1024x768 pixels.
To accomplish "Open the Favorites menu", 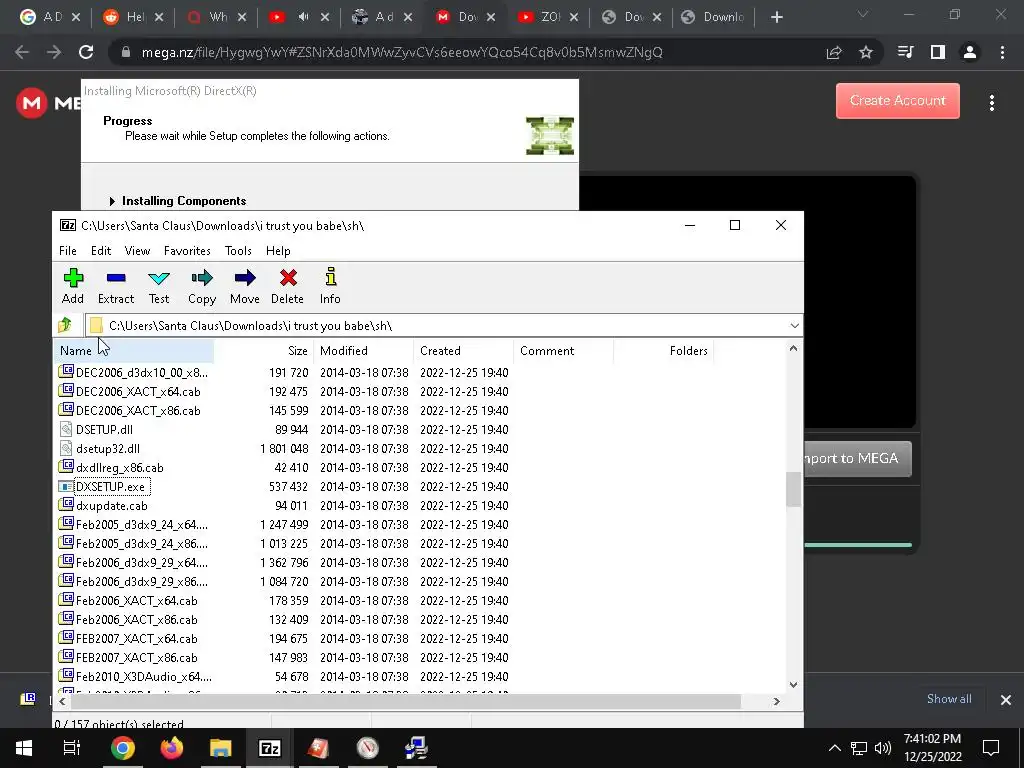I will coord(187,251).
